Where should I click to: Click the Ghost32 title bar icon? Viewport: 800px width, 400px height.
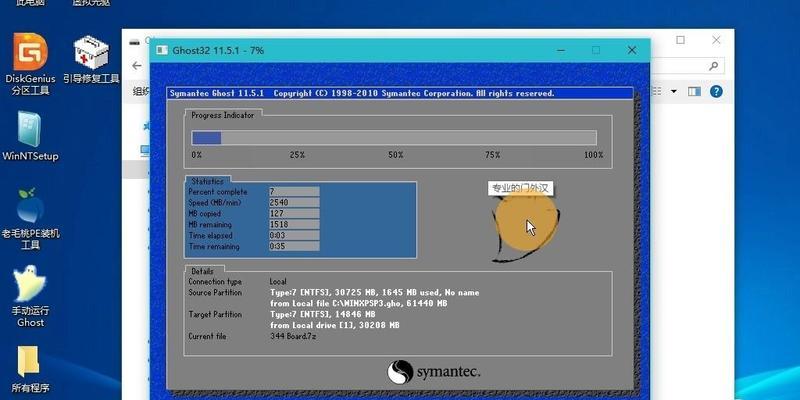[162, 50]
